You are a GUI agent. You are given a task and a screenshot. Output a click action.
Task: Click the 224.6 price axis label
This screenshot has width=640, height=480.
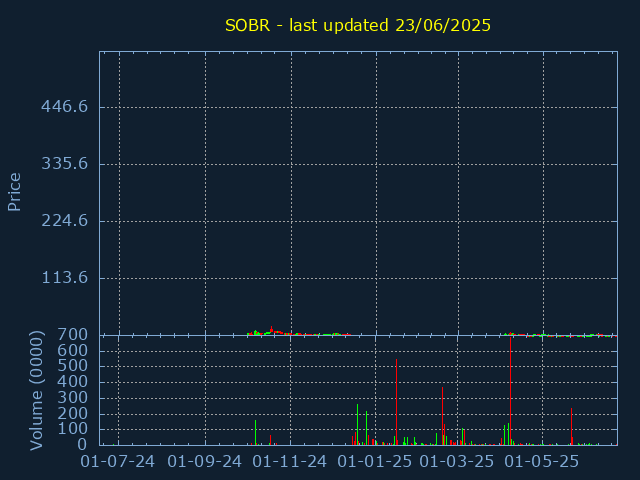[x=64, y=221]
